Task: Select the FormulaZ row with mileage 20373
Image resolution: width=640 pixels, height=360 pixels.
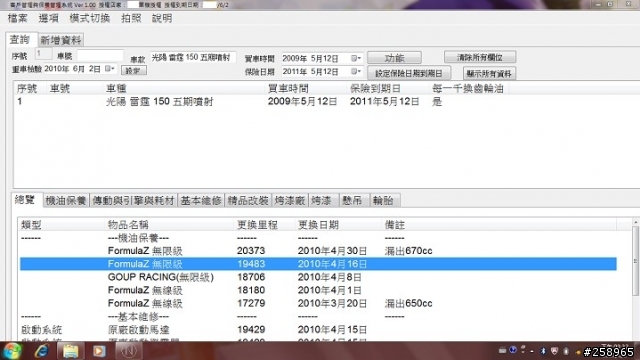Action: click(x=318, y=251)
